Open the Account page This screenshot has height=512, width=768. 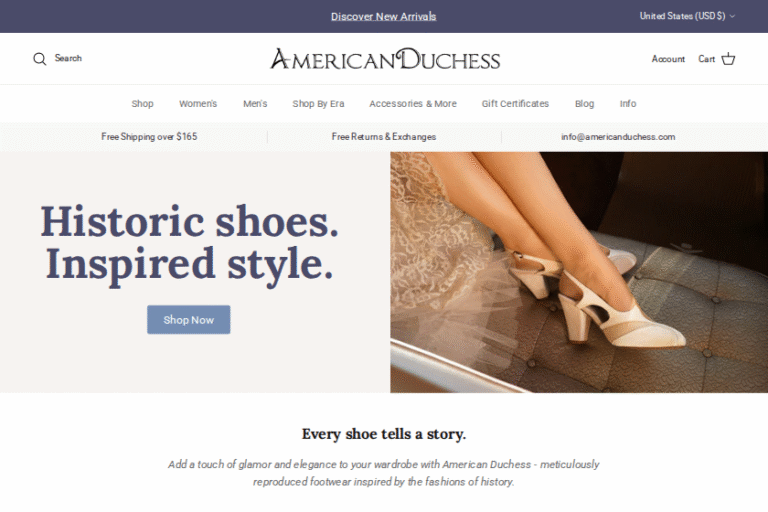tap(668, 59)
